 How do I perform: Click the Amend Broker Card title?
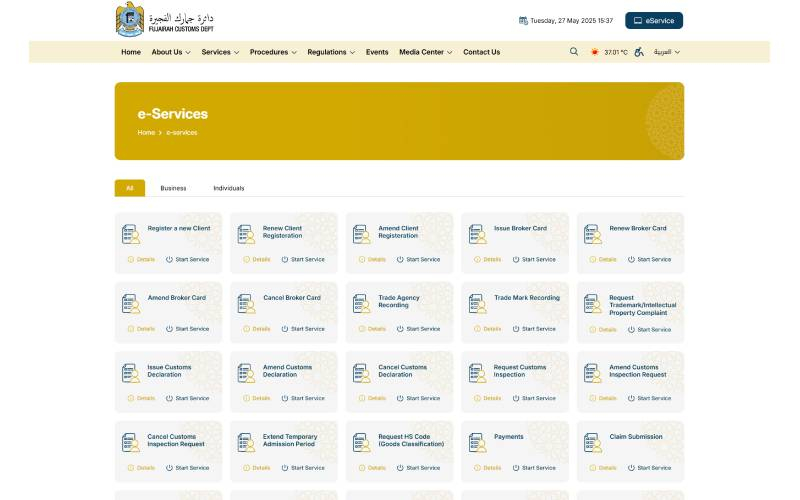[x=177, y=297]
